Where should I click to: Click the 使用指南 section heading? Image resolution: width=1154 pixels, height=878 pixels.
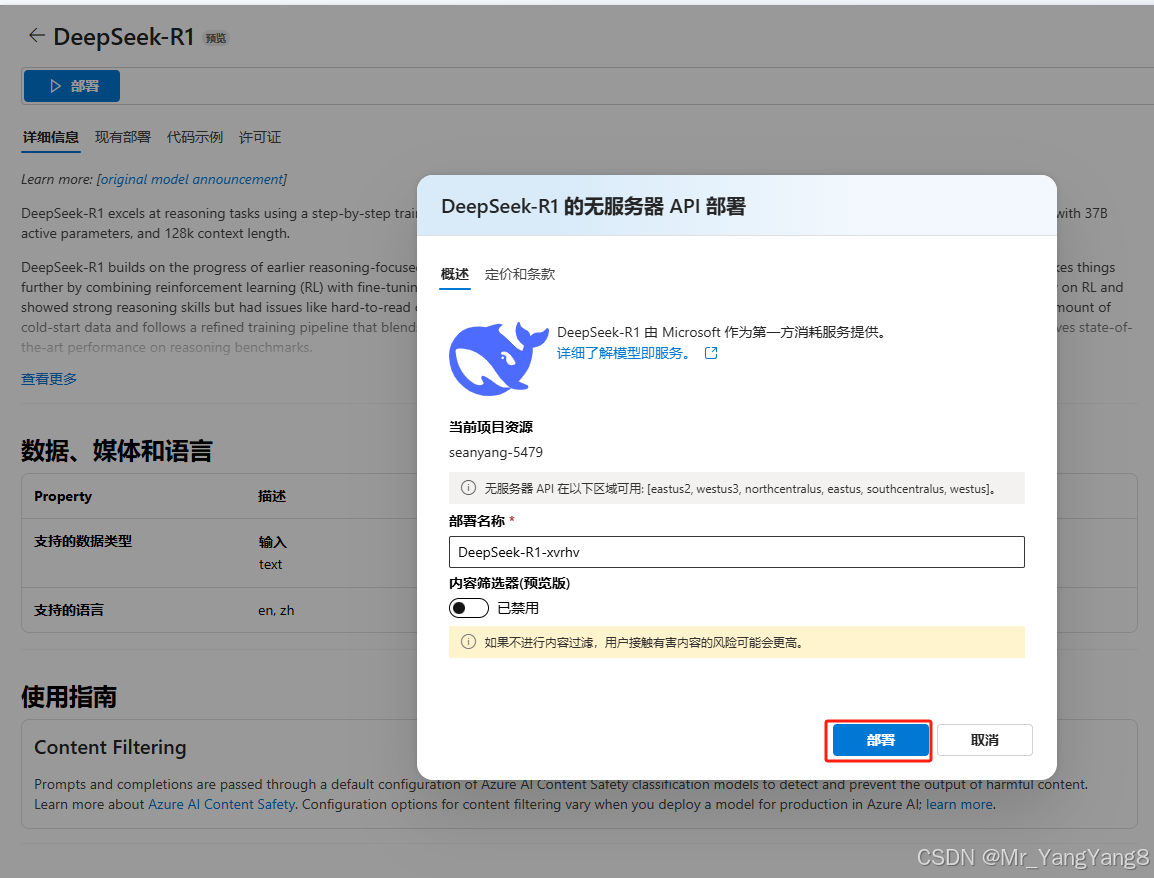(69, 696)
